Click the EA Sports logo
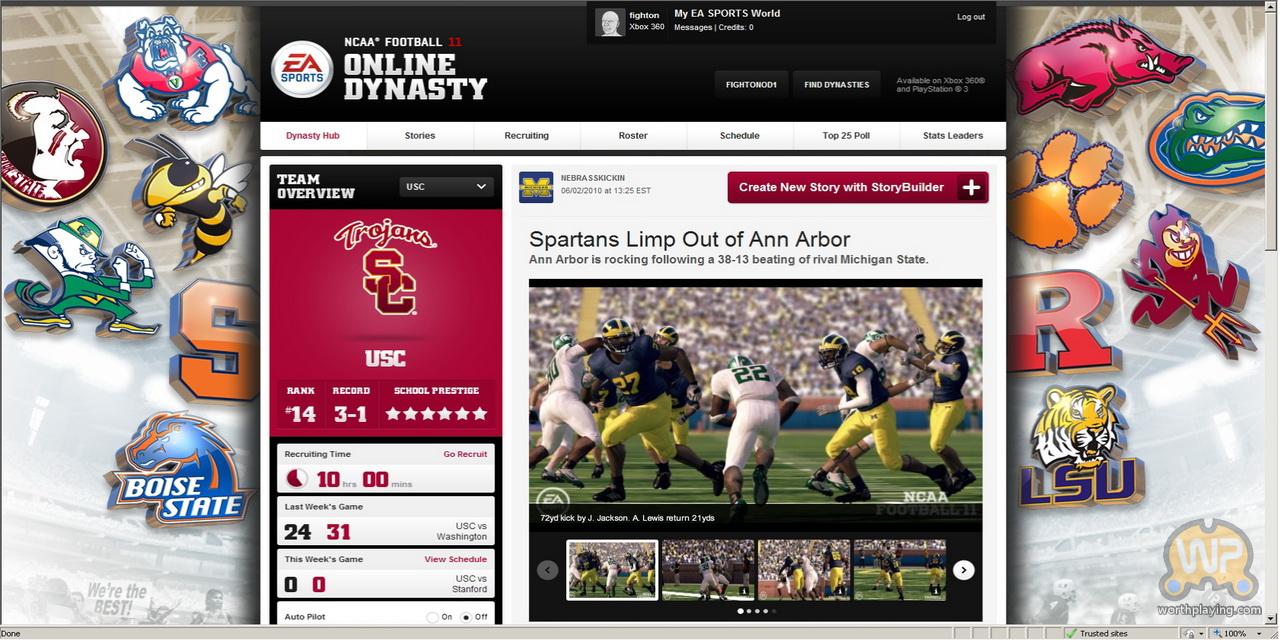The width and height of the screenshot is (1280, 640). pyautogui.click(x=302, y=70)
